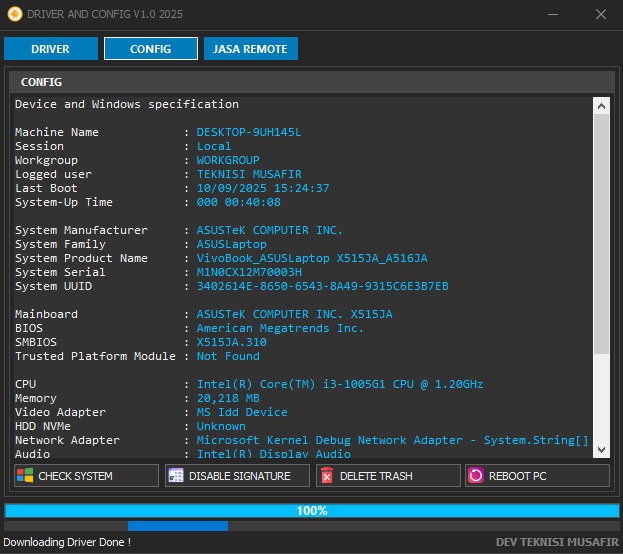Click scrollbar up arrow in config panel
Screen dimensions: 623x554
(x=601, y=106)
